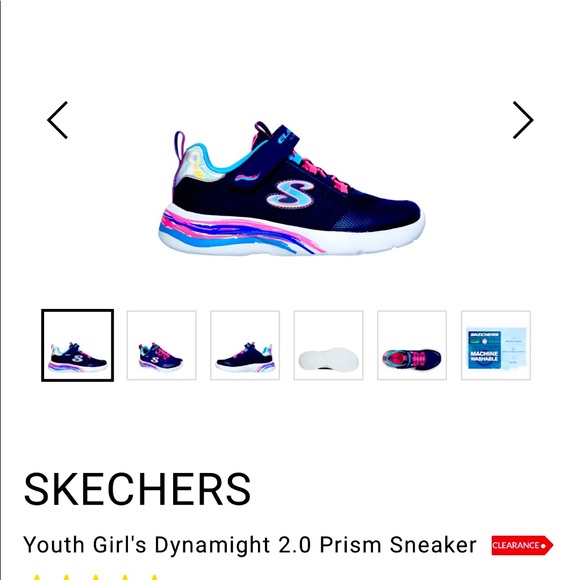Viewport: 580px width, 580px height.
Task: View the angled front sneaker thumbnail
Action: (x=161, y=345)
